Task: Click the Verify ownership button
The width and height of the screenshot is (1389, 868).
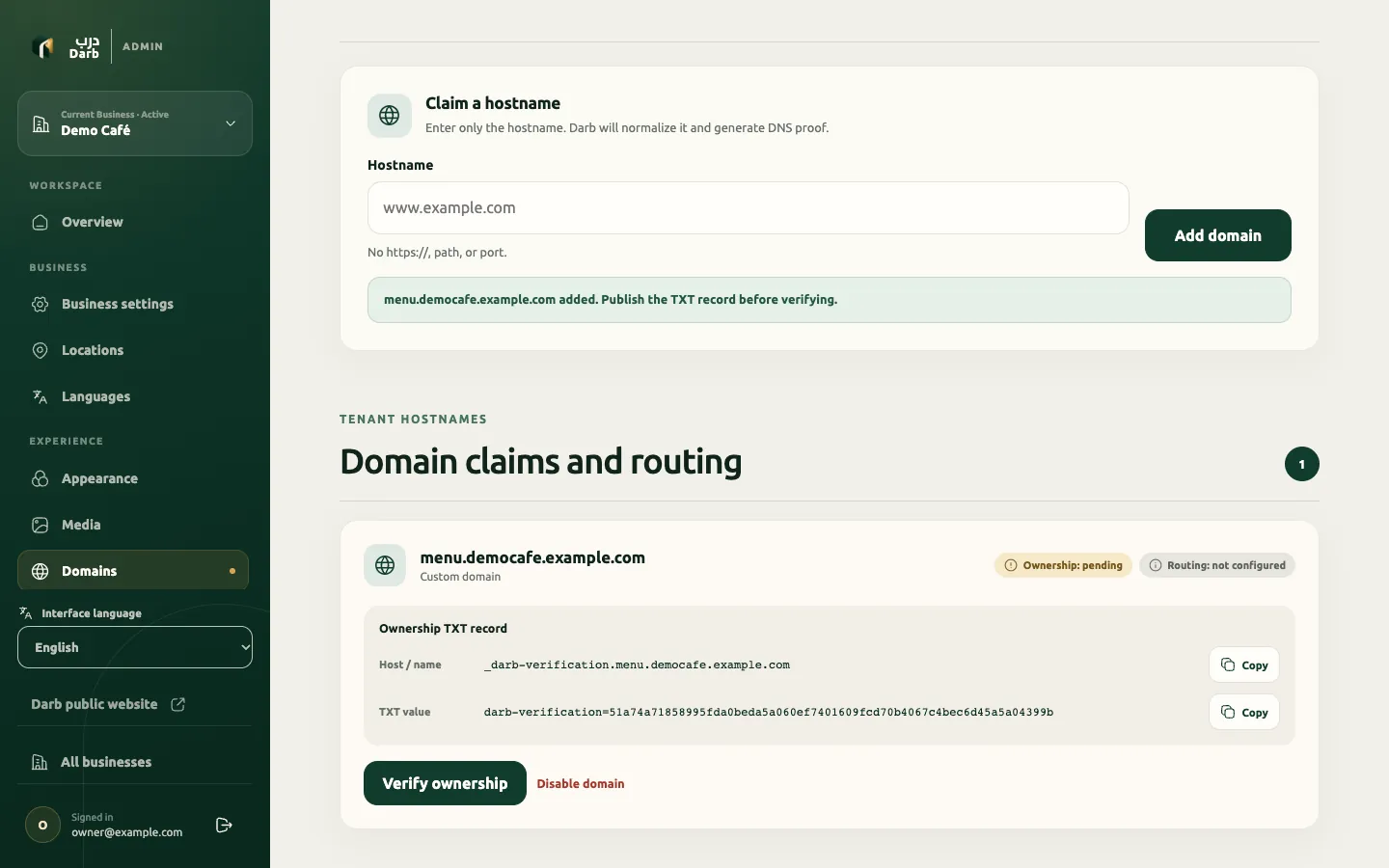Action: [445, 783]
